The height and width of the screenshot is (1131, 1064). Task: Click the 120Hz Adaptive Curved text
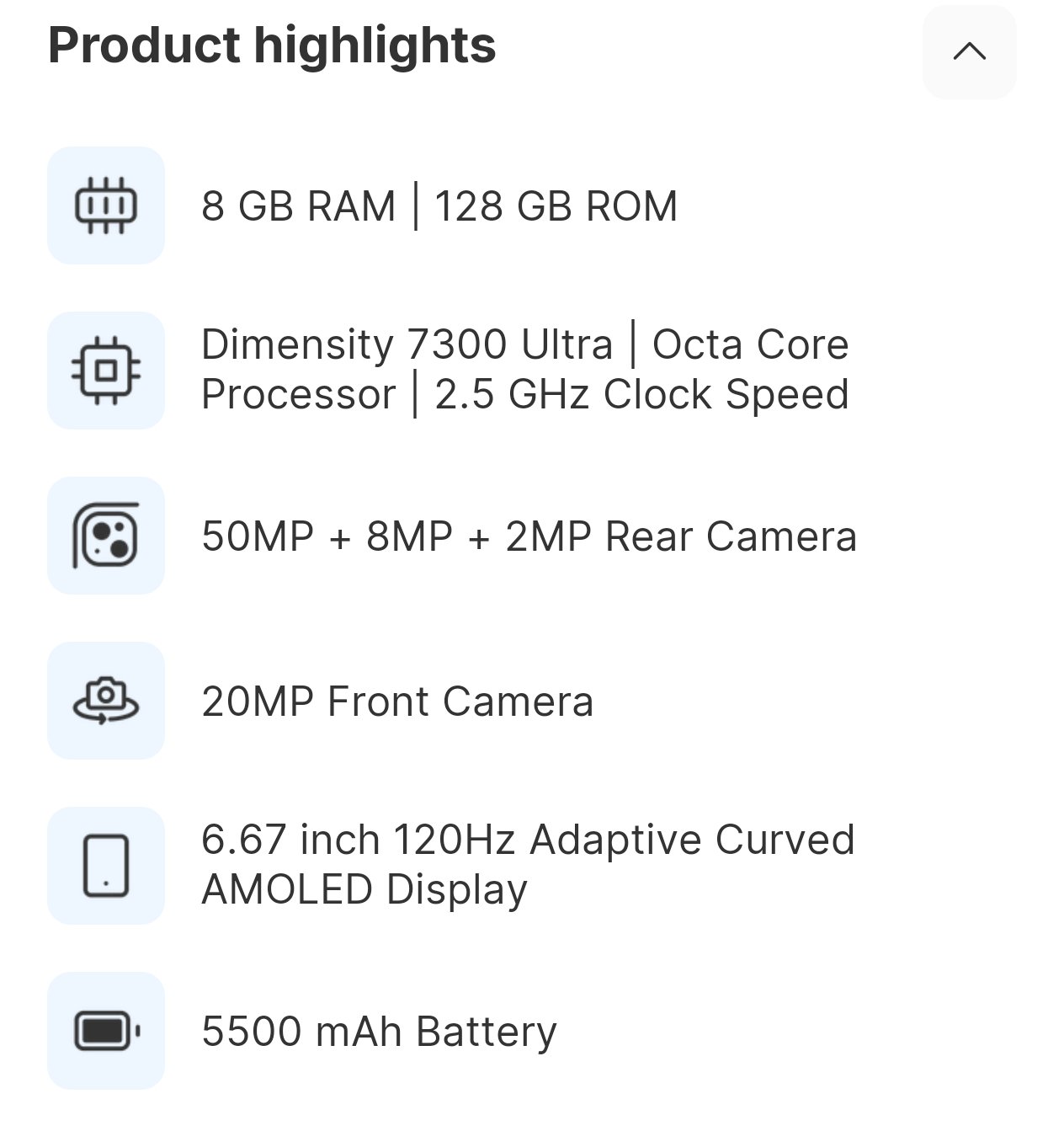624,840
